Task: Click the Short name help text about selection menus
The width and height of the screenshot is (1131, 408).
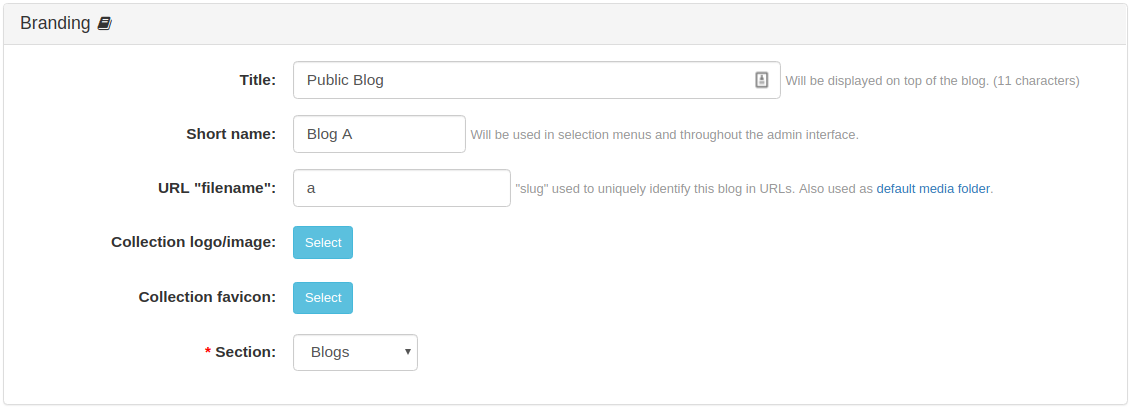Action: point(664,135)
